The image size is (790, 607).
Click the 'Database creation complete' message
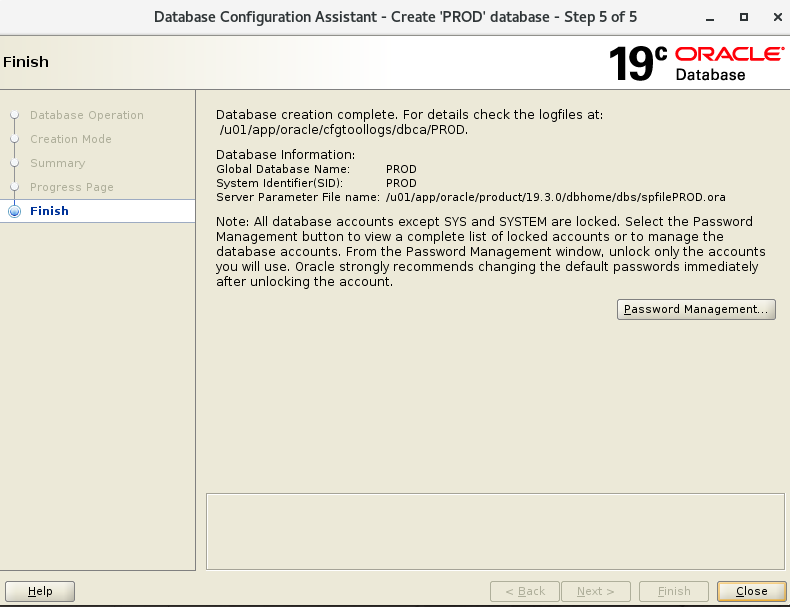click(409, 115)
